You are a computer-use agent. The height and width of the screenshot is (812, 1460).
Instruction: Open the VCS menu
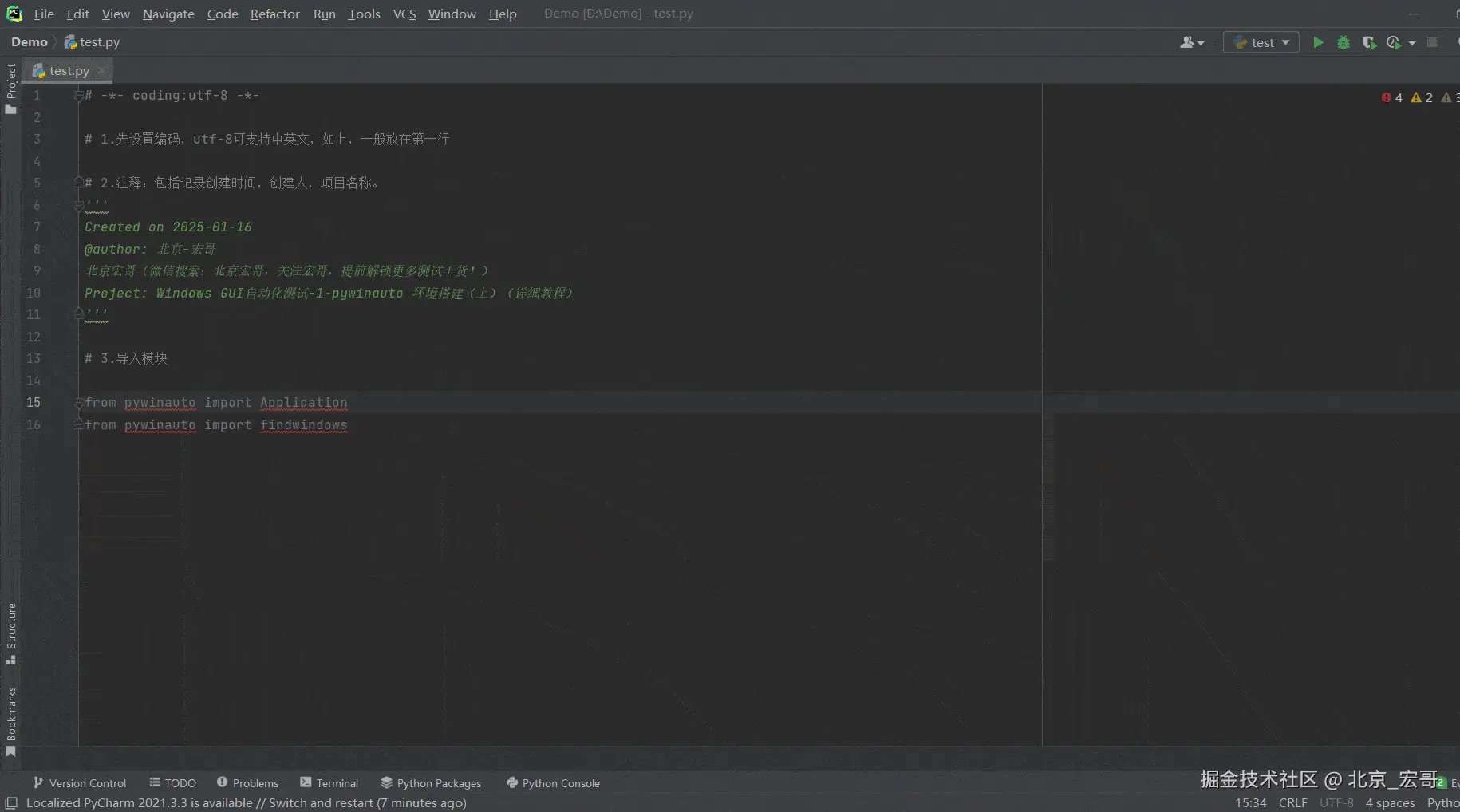(404, 14)
